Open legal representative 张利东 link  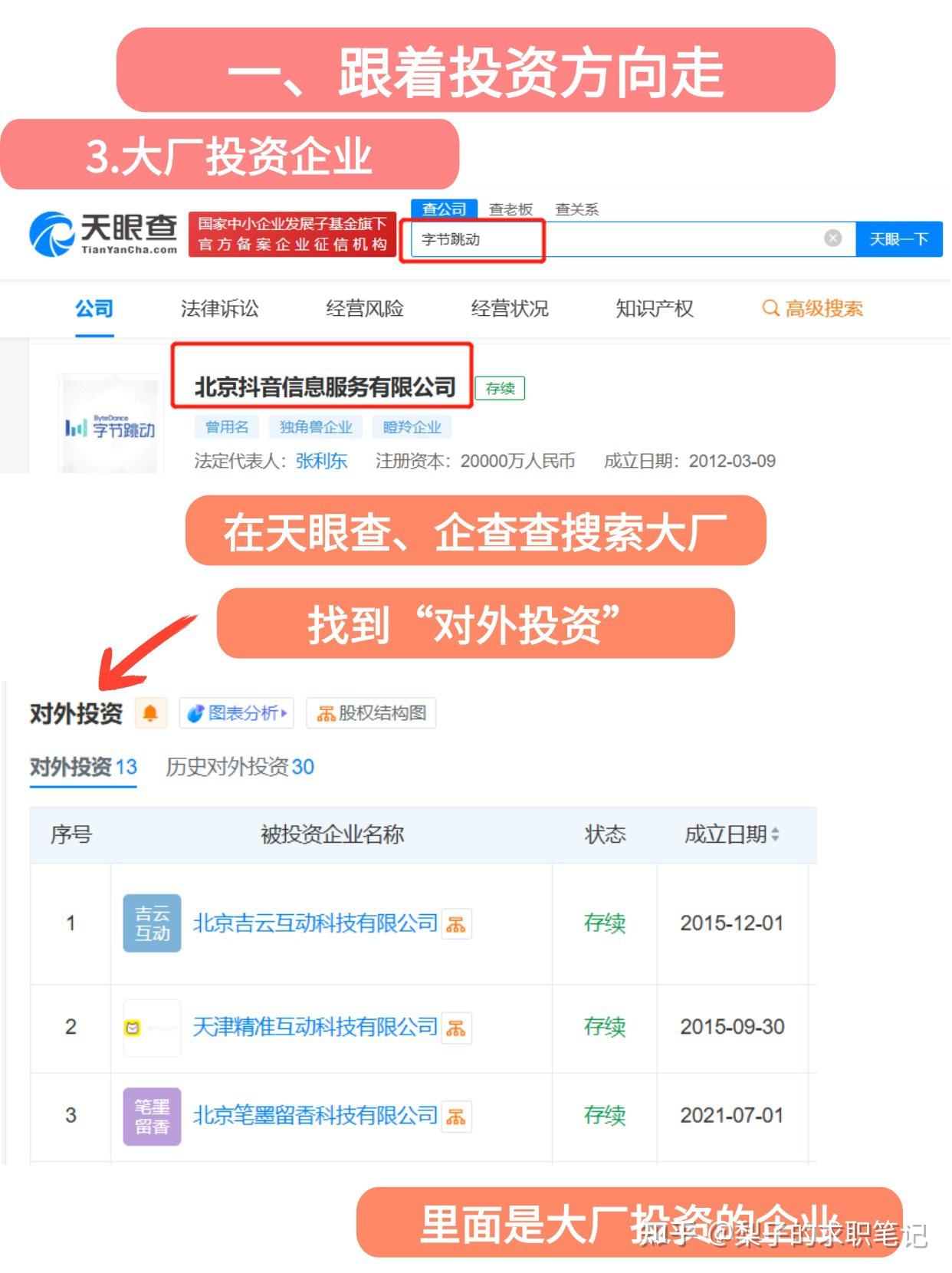tap(322, 461)
